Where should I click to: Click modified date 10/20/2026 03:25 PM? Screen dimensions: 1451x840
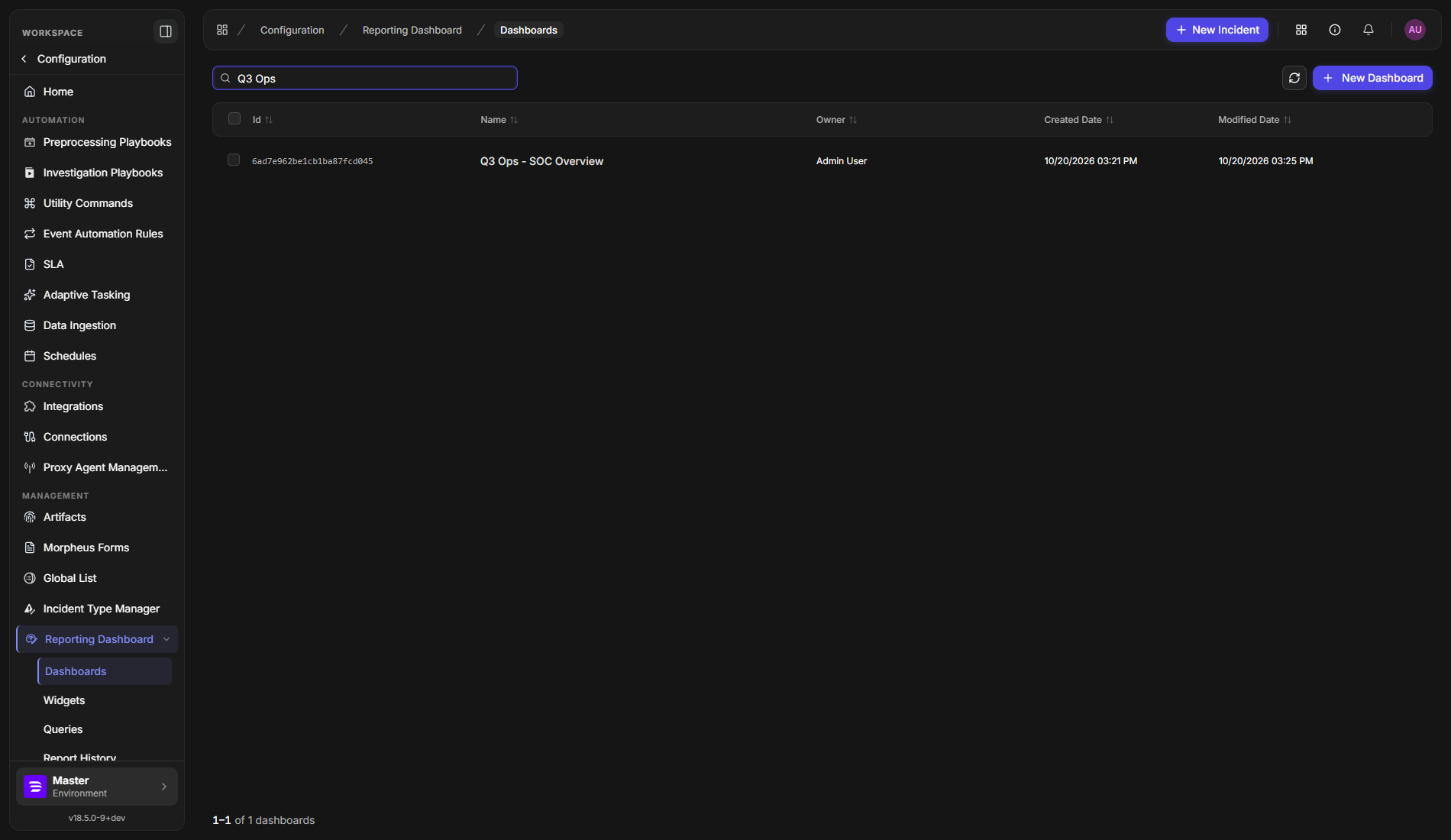pos(1265,161)
